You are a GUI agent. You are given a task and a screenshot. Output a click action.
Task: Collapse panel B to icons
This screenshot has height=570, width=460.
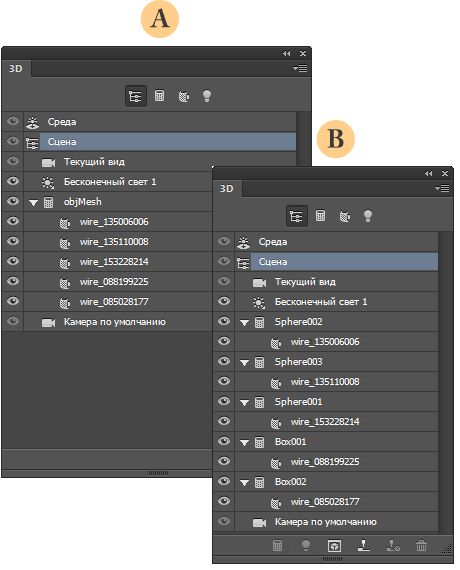(429, 174)
